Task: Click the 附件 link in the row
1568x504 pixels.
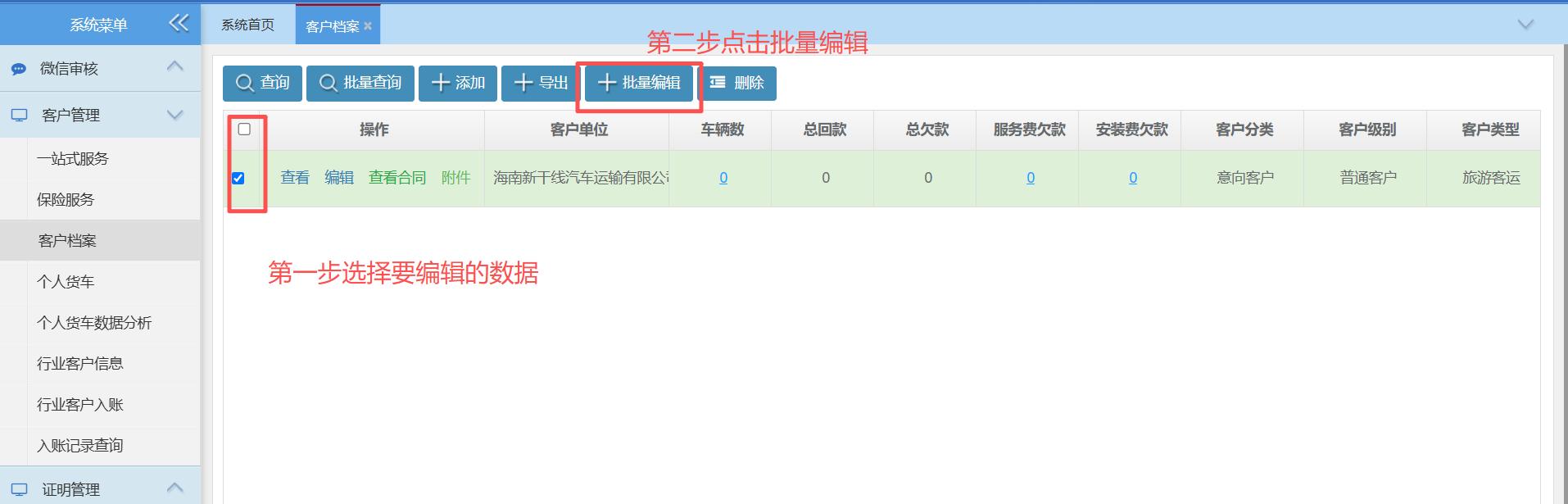Action: pyautogui.click(x=456, y=178)
